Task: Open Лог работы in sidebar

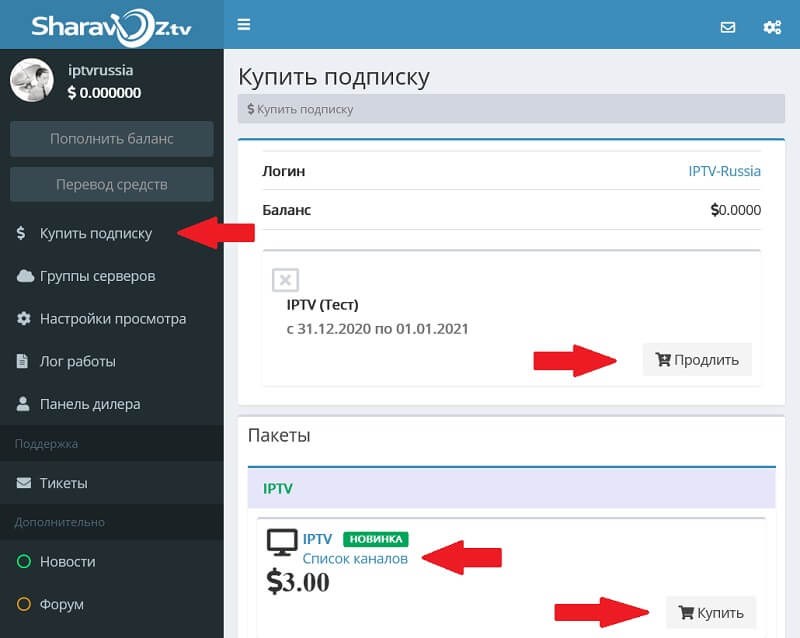Action: (77, 361)
